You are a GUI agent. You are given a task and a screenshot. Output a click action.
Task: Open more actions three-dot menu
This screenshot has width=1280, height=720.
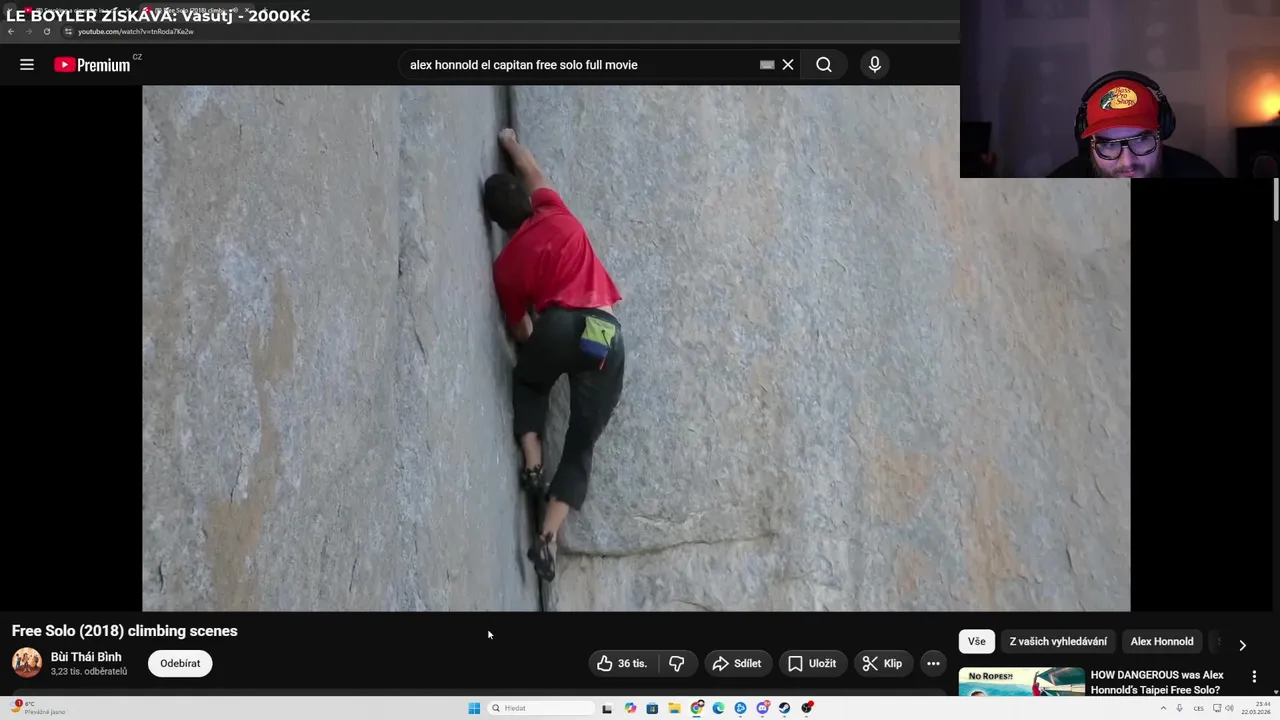(x=933, y=663)
